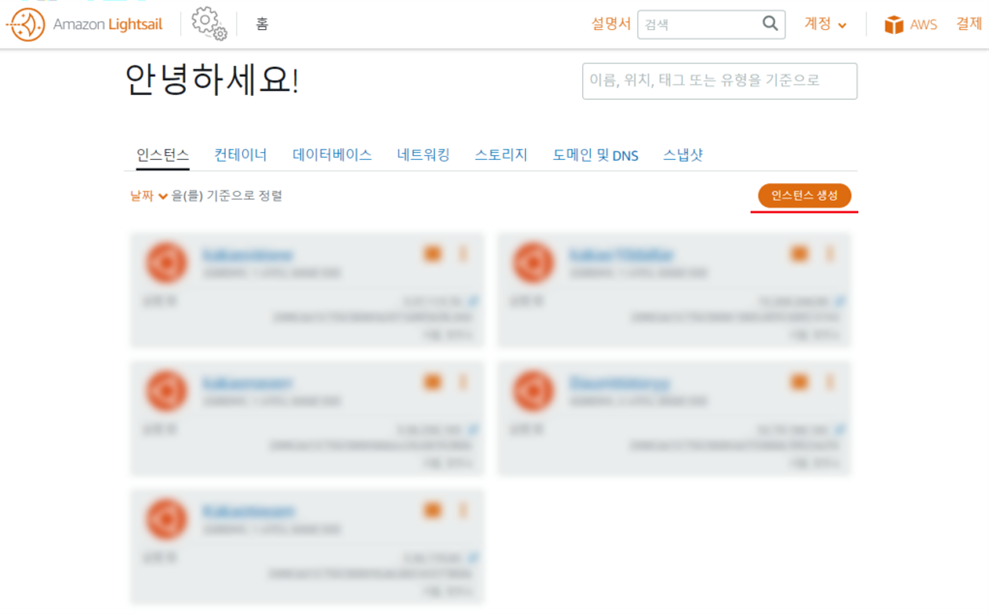Open three-dot menu on middle-left instance card
Image resolution: width=990 pixels, height=614 pixels.
tap(463, 382)
